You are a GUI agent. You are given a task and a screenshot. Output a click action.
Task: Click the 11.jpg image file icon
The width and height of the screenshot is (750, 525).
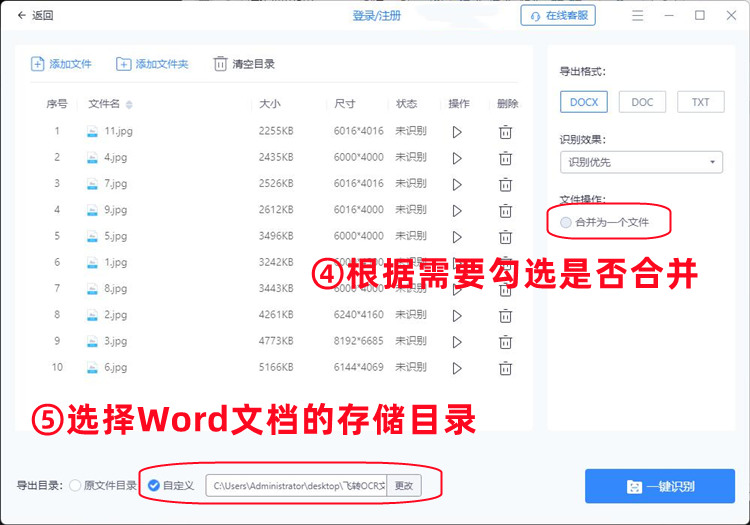click(x=92, y=131)
